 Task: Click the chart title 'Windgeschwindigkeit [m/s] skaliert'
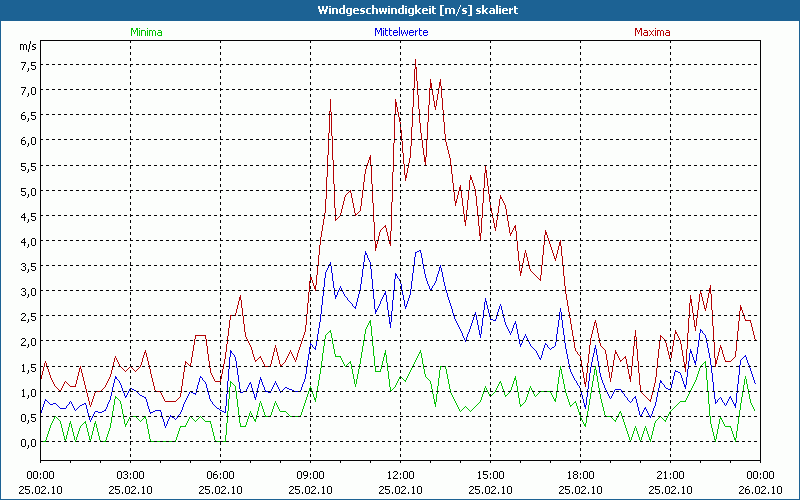418,10
